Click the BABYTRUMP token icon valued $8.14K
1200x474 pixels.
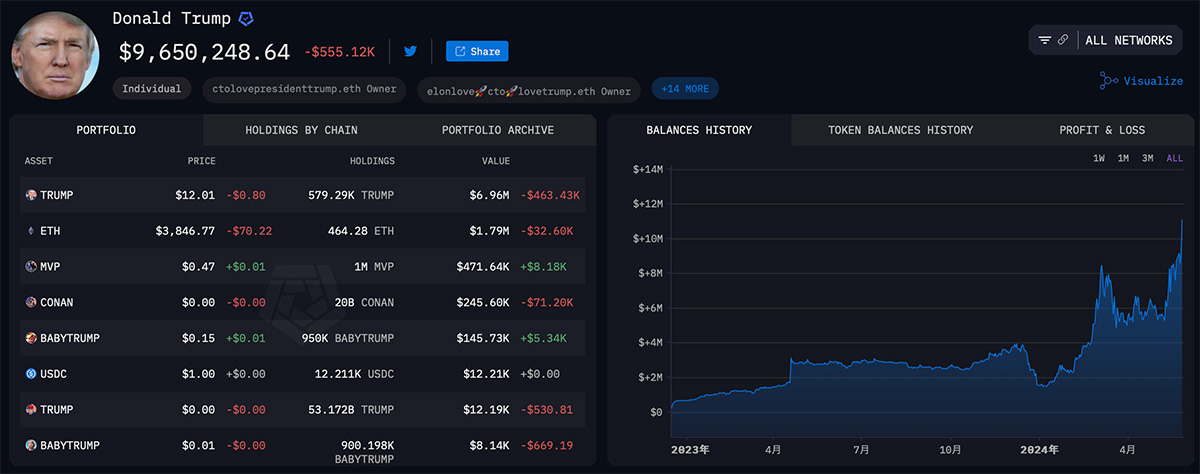[30, 445]
